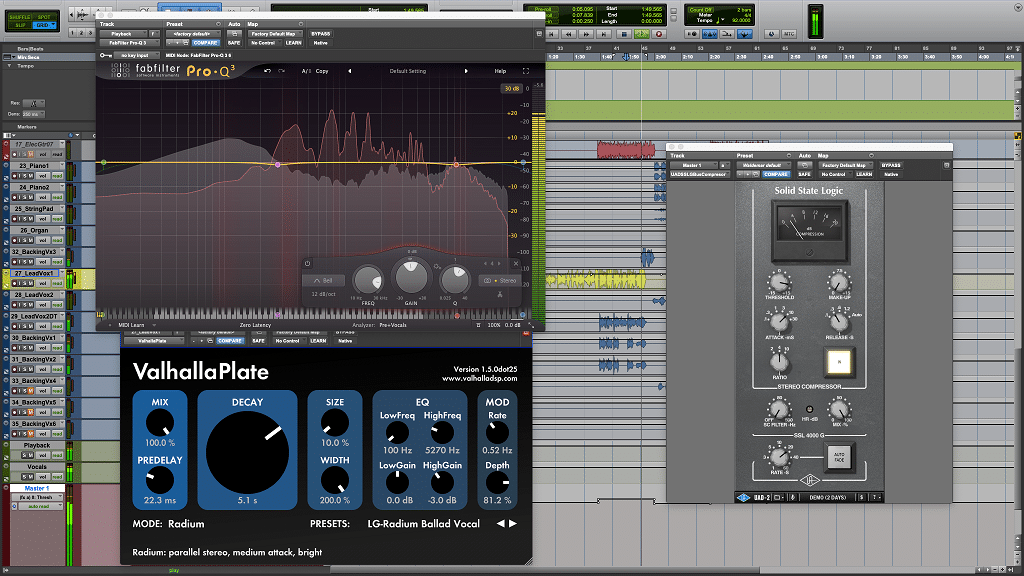Select the pink EQ band node

coord(278,165)
